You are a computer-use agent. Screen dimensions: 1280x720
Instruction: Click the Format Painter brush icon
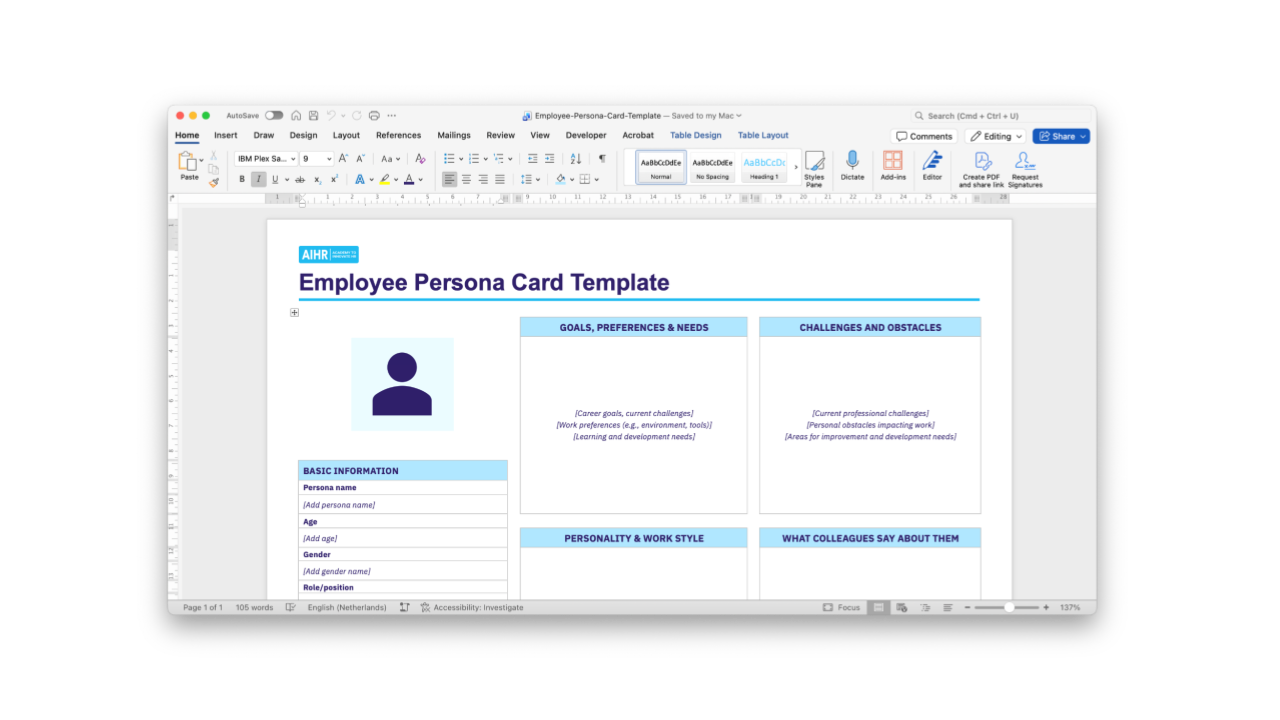(213, 182)
